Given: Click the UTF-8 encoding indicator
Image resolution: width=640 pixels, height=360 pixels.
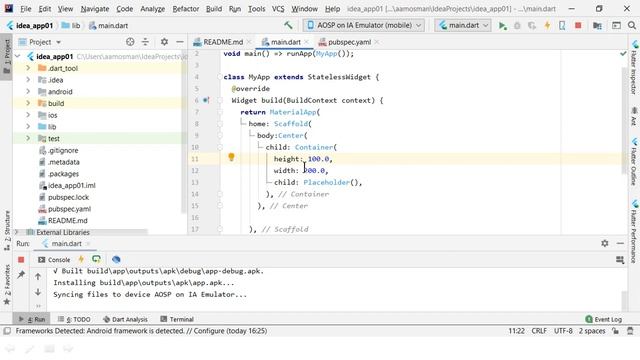Looking at the screenshot, I should pyautogui.click(x=563, y=331).
